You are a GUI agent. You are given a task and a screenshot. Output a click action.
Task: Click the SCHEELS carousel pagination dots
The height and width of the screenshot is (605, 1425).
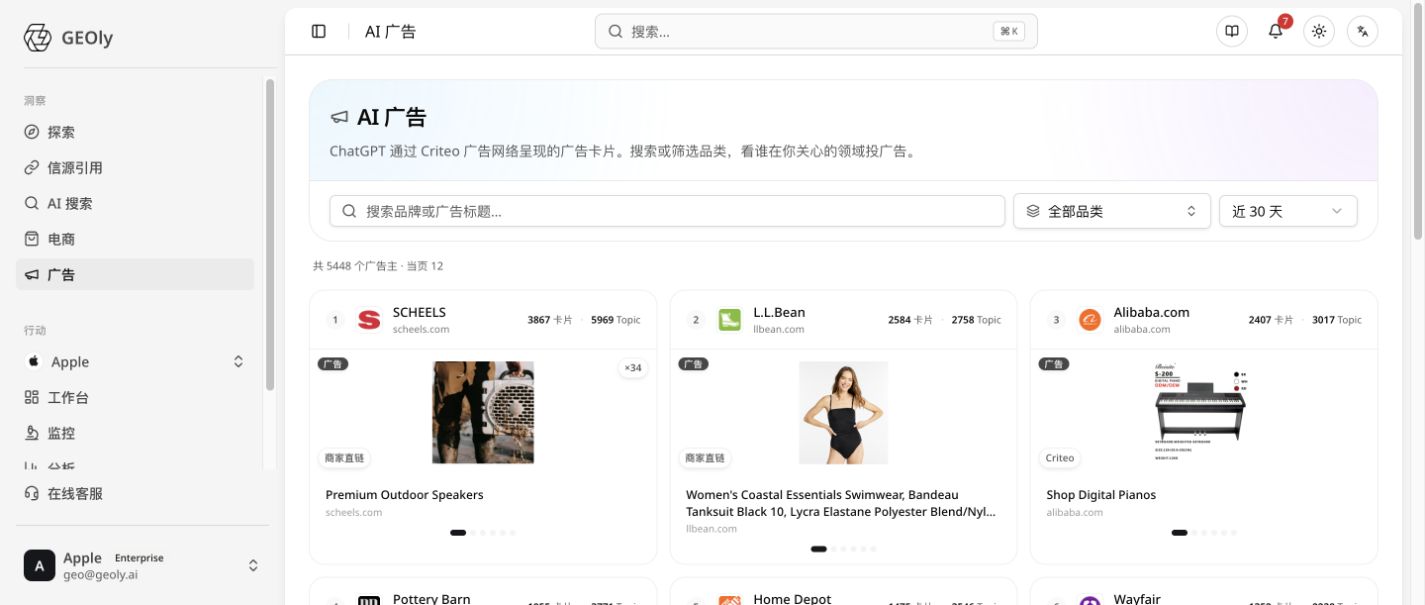[x=483, y=533]
